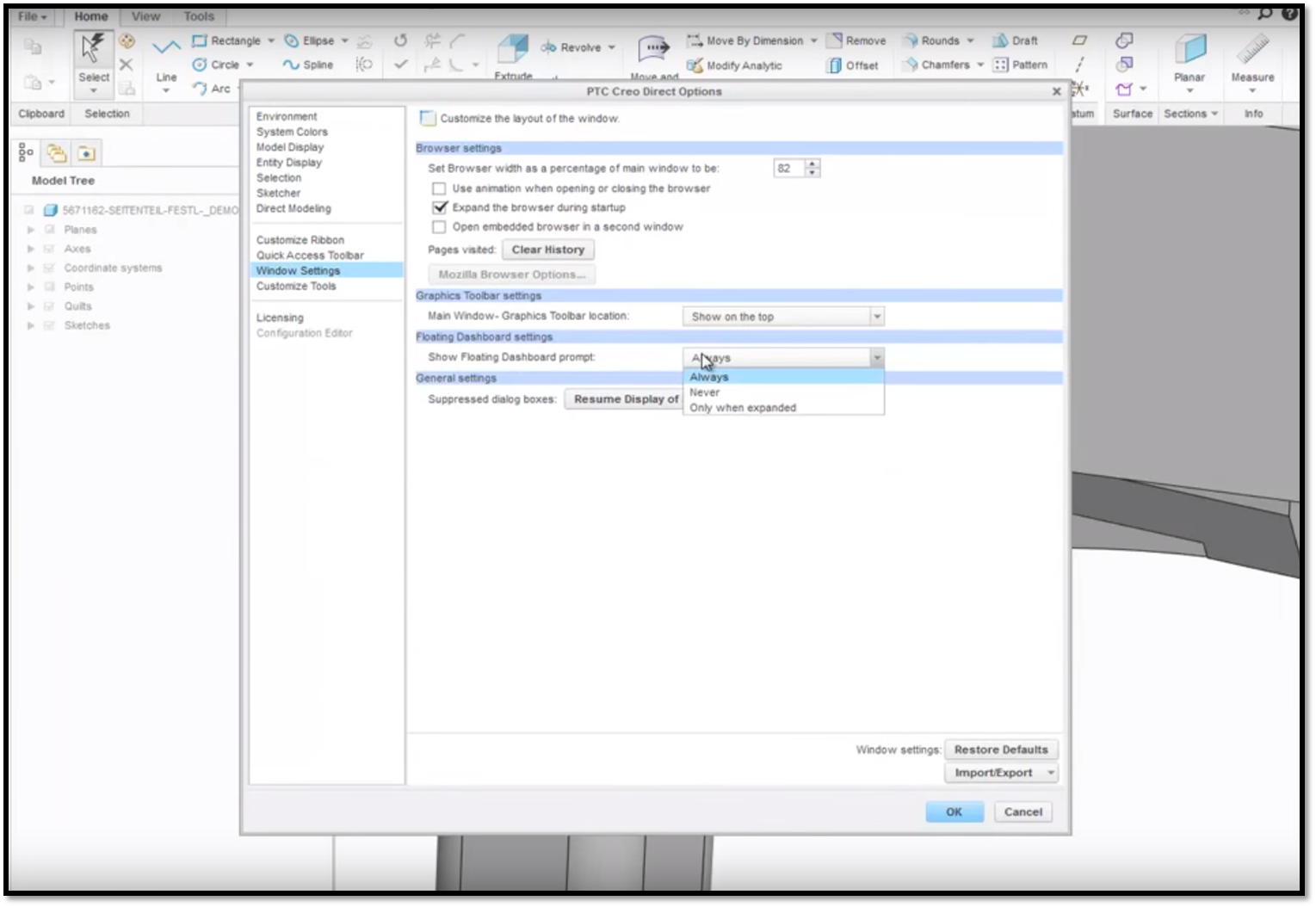The image size is (1316, 907).
Task: Open the Import/Export dropdown
Action: pos(1051,773)
